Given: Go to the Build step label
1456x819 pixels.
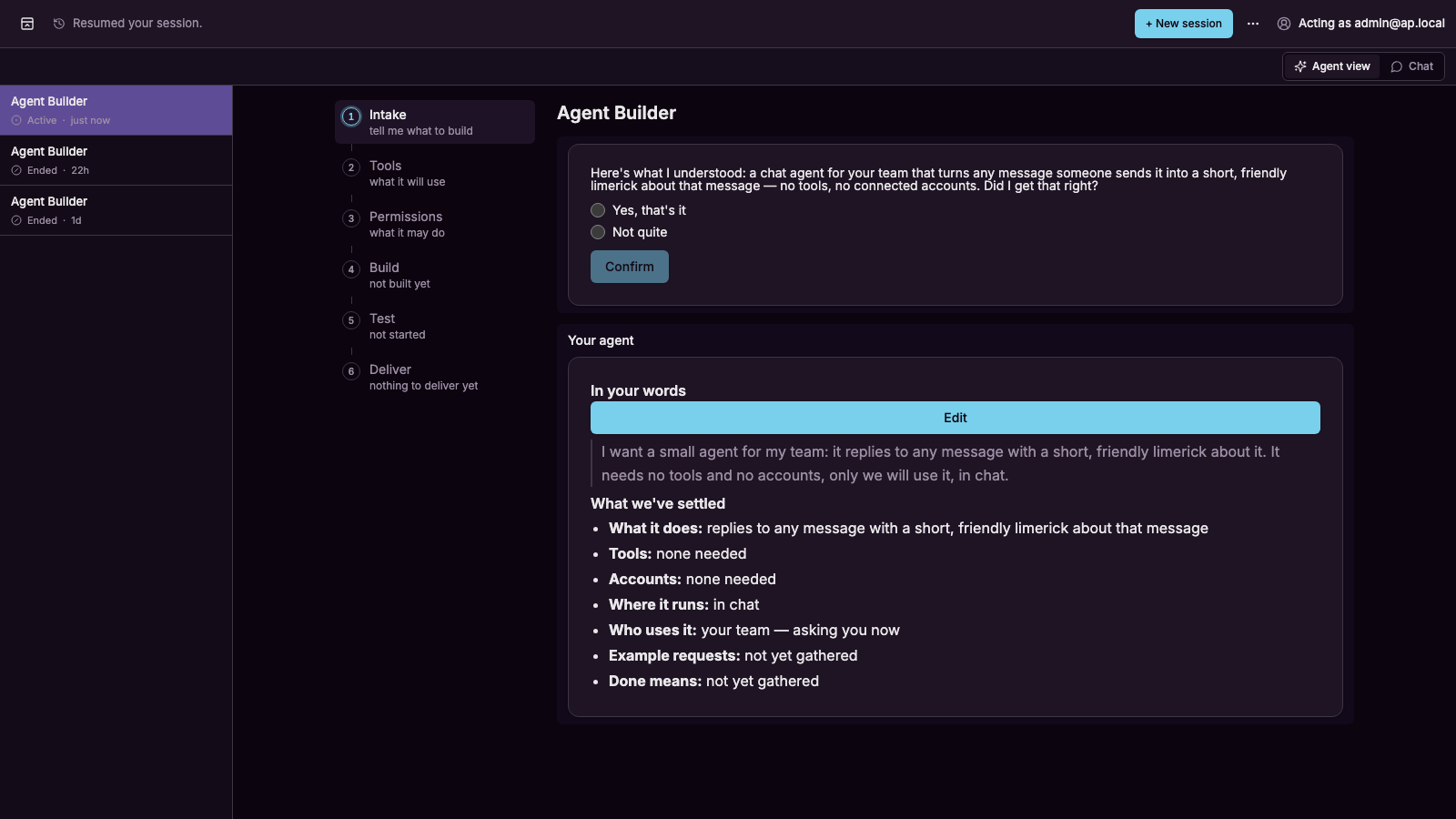Looking at the screenshot, I should (x=384, y=268).
